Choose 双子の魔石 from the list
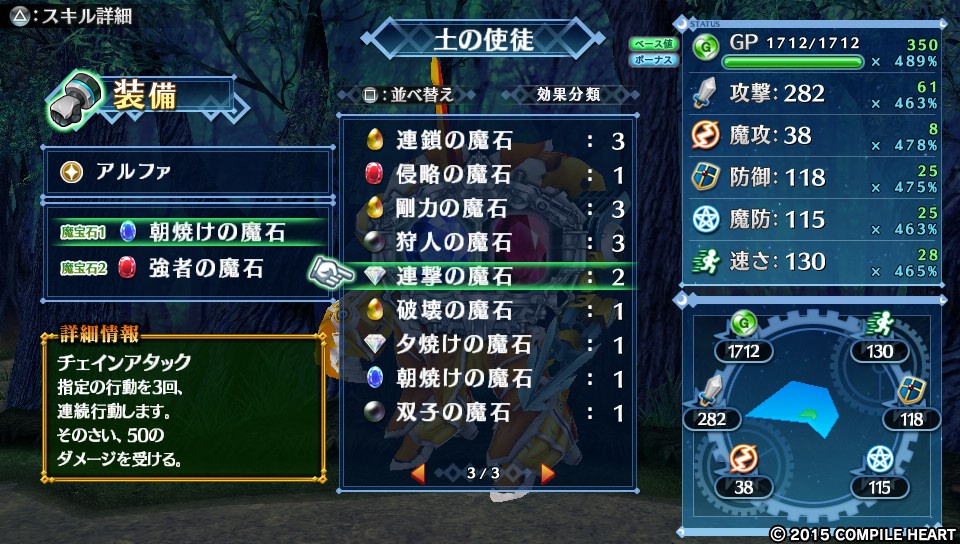Viewport: 960px width, 544px height. point(488,412)
